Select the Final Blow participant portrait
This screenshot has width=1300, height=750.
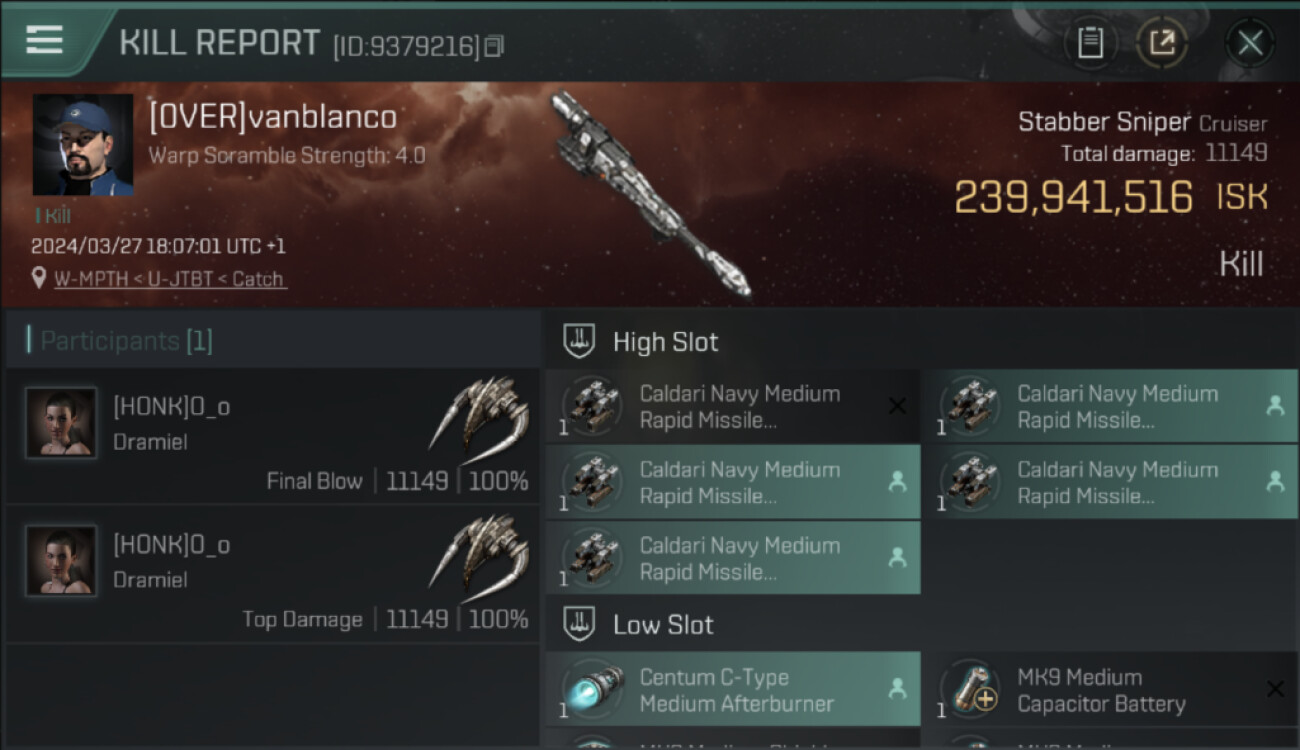pos(61,422)
